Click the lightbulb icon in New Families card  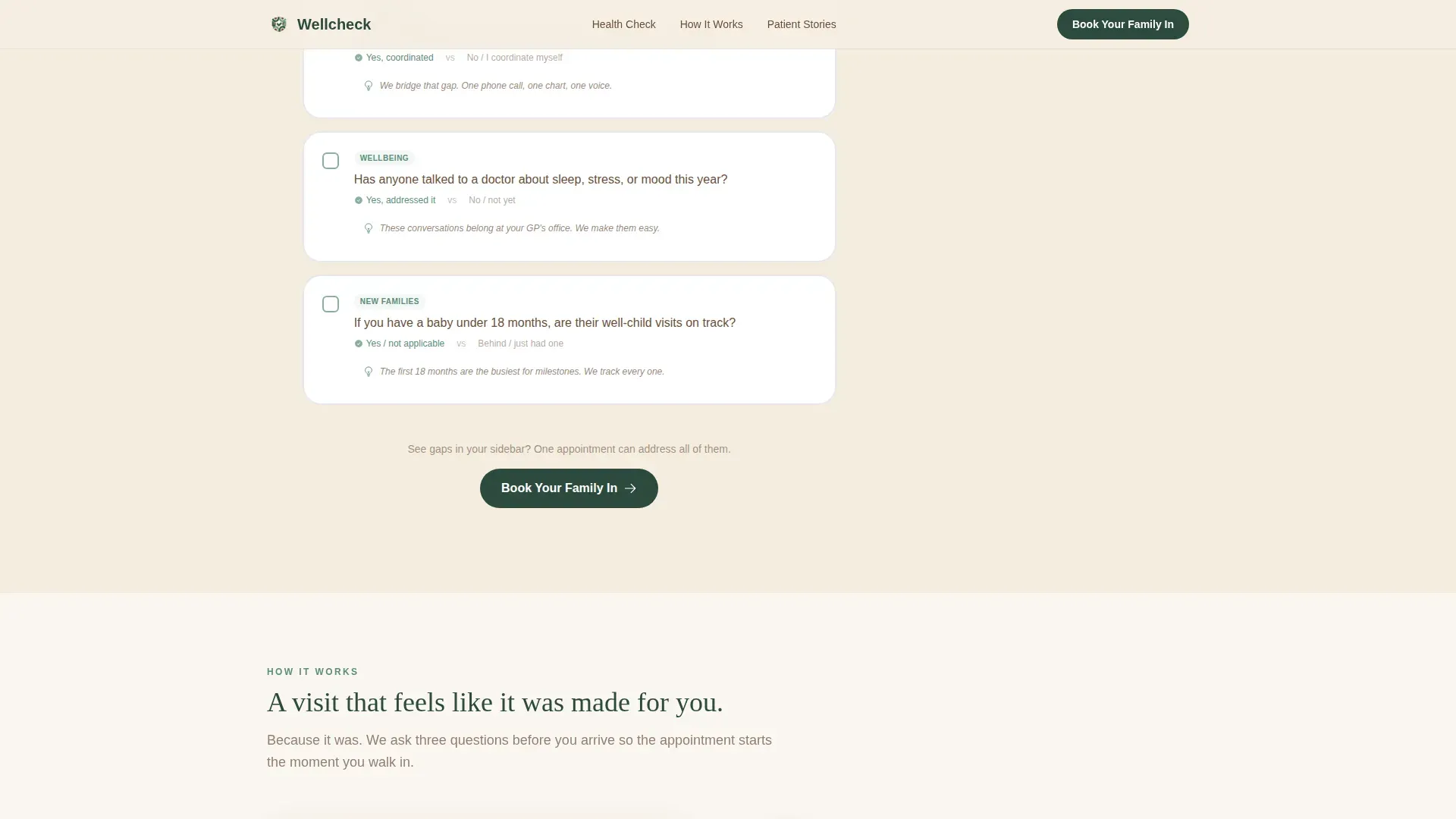(369, 372)
